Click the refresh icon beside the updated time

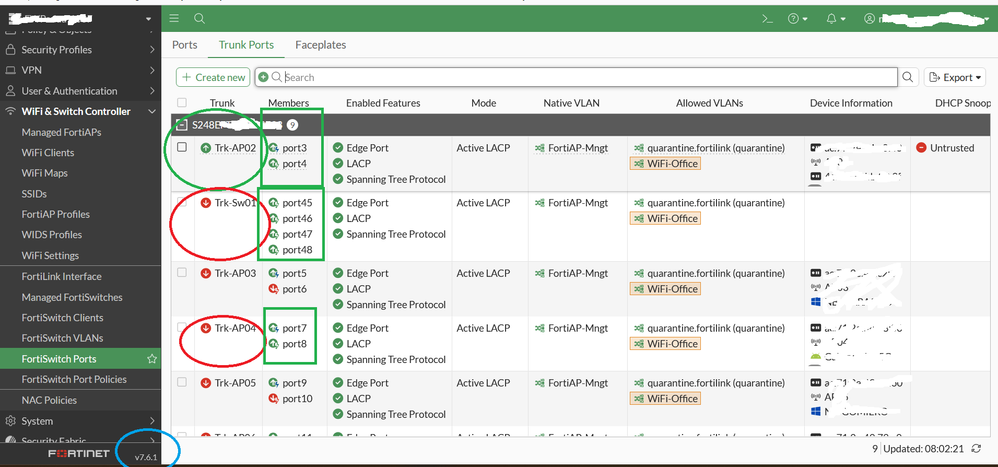(975, 450)
